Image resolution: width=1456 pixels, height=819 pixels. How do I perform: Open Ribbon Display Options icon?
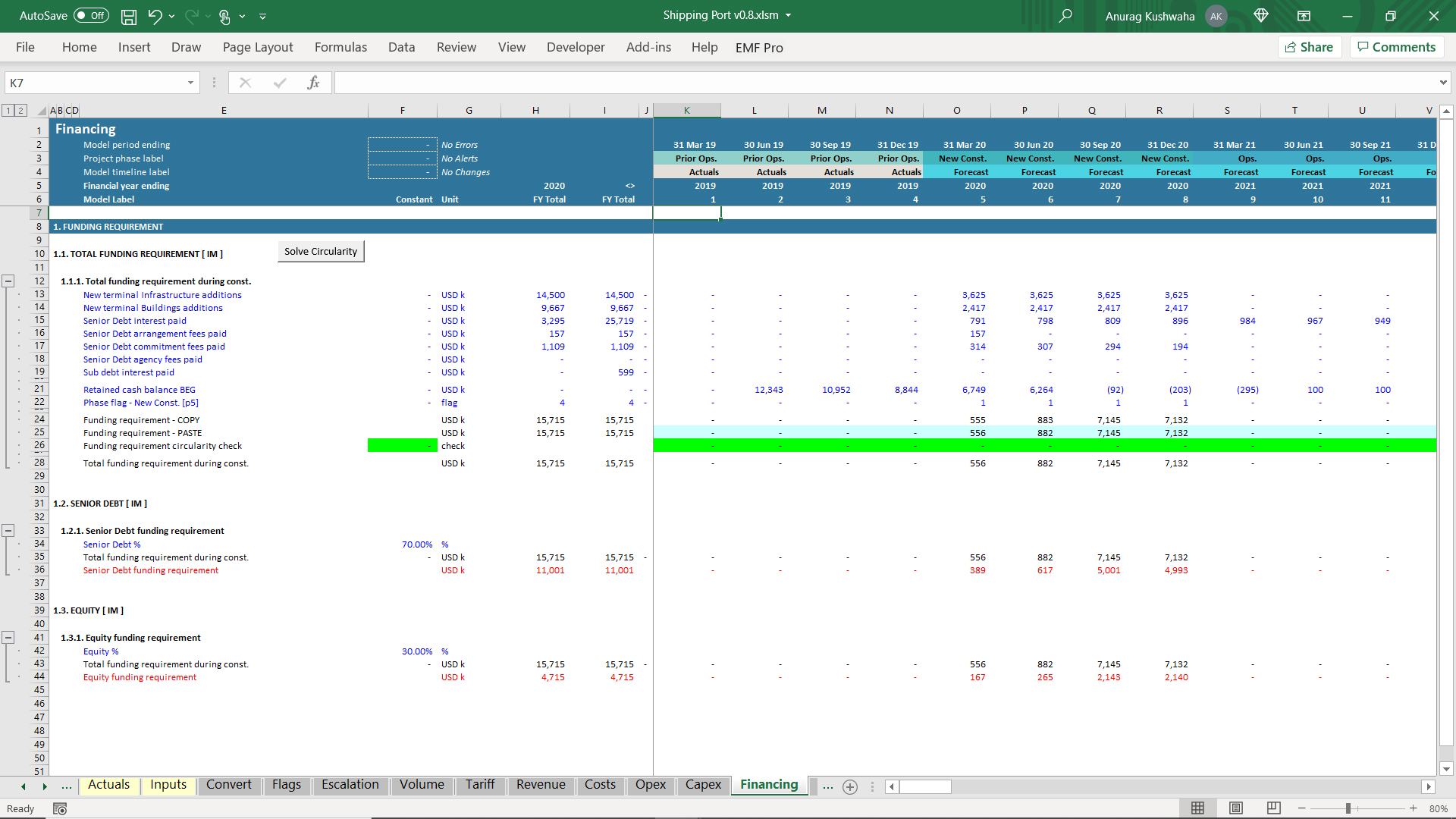(1304, 16)
